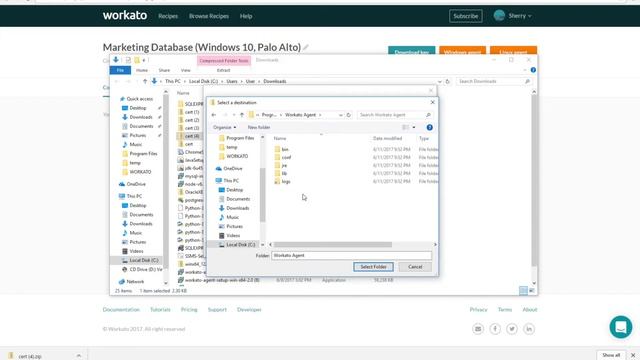Click the Subscribe button
This screenshot has height=360, width=640.
click(465, 16)
